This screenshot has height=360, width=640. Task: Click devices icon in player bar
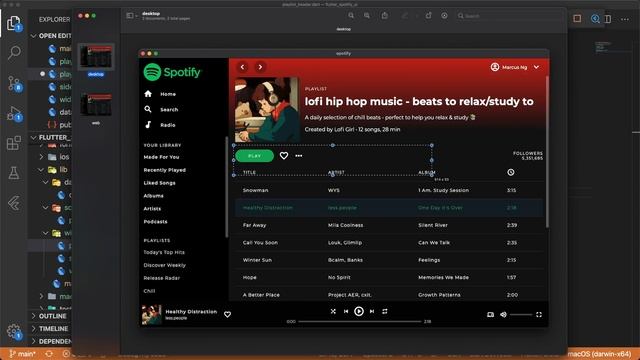[490, 315]
